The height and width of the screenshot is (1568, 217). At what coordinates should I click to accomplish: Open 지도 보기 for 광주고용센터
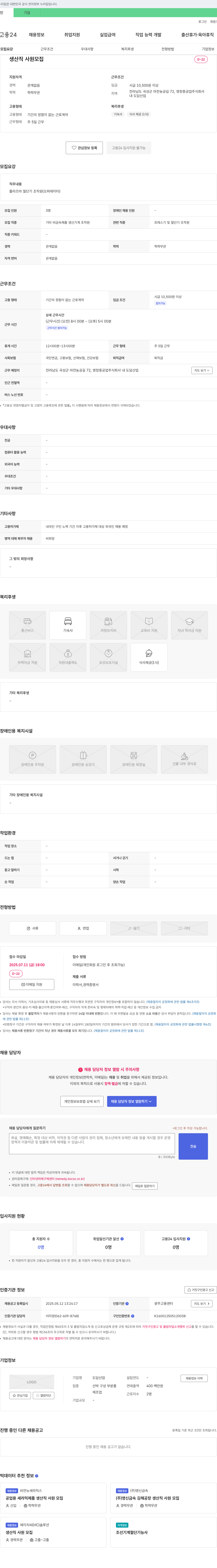coord(202,1304)
